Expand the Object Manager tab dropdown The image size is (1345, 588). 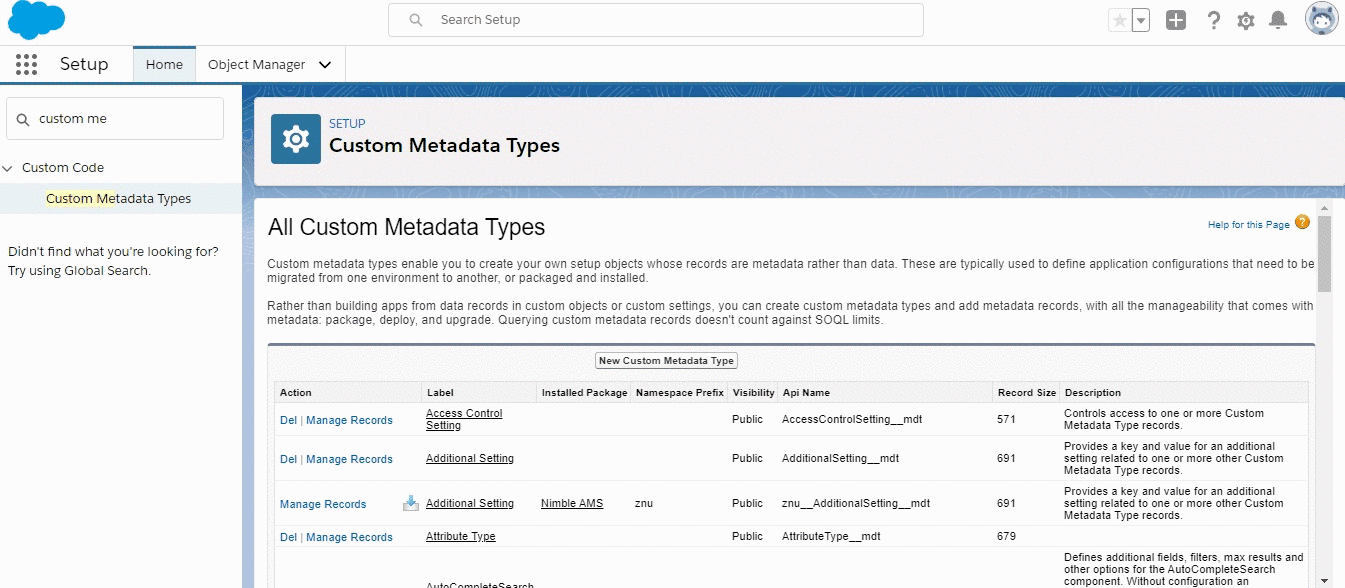pos(325,65)
